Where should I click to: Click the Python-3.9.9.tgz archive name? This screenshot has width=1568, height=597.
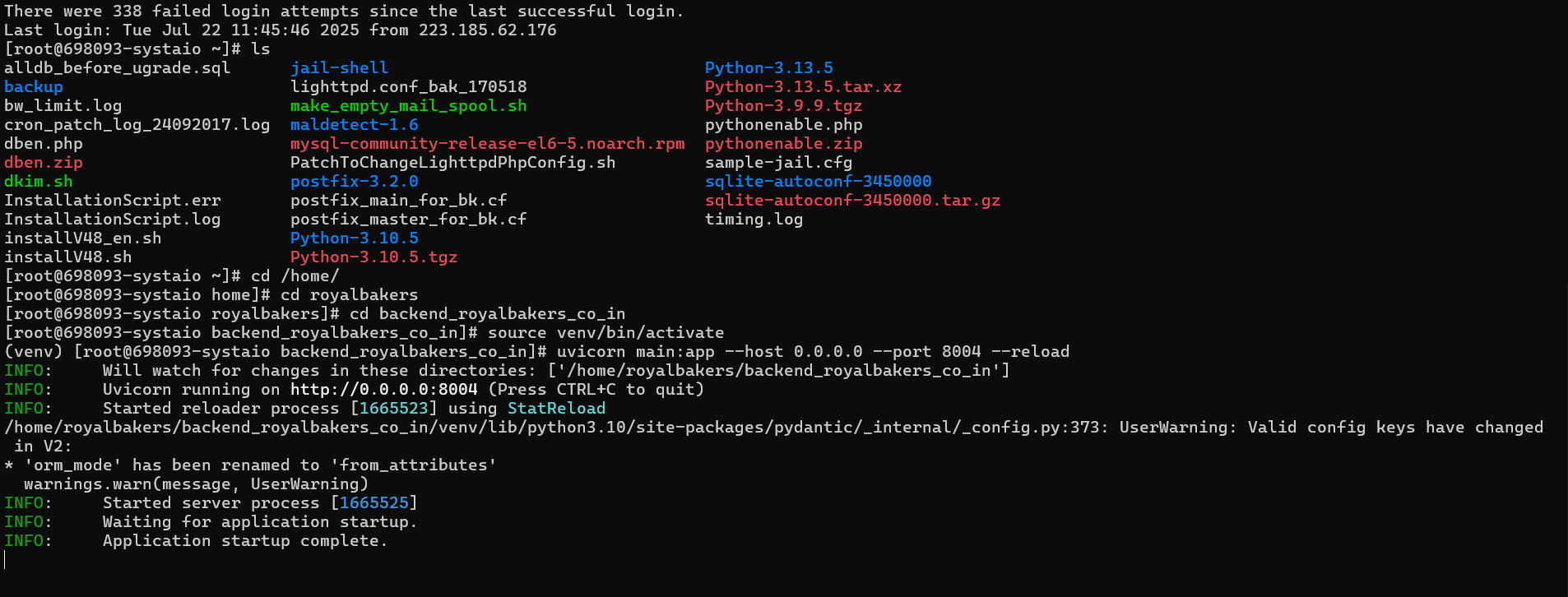coord(783,106)
